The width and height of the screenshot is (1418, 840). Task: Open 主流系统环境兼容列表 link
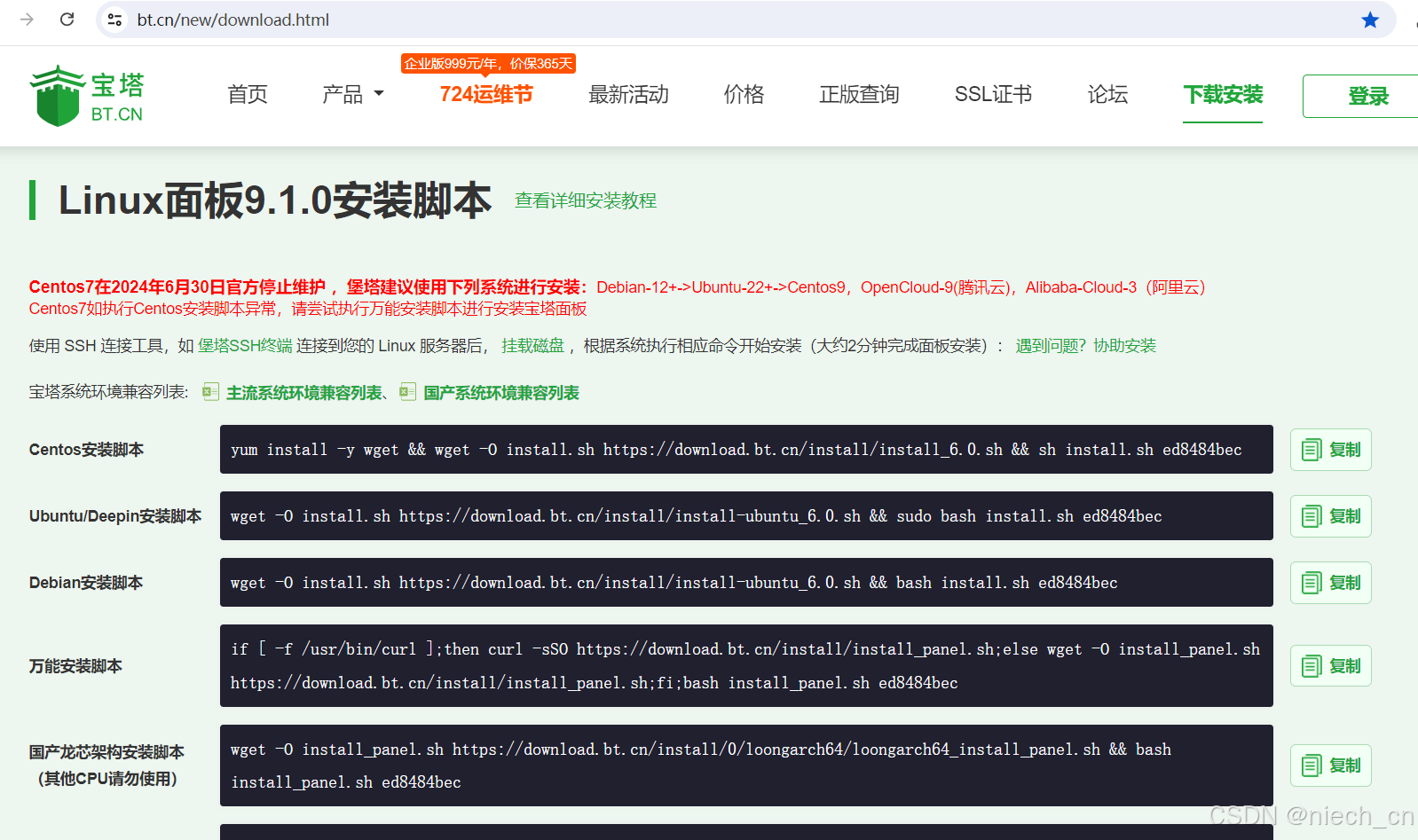[304, 393]
